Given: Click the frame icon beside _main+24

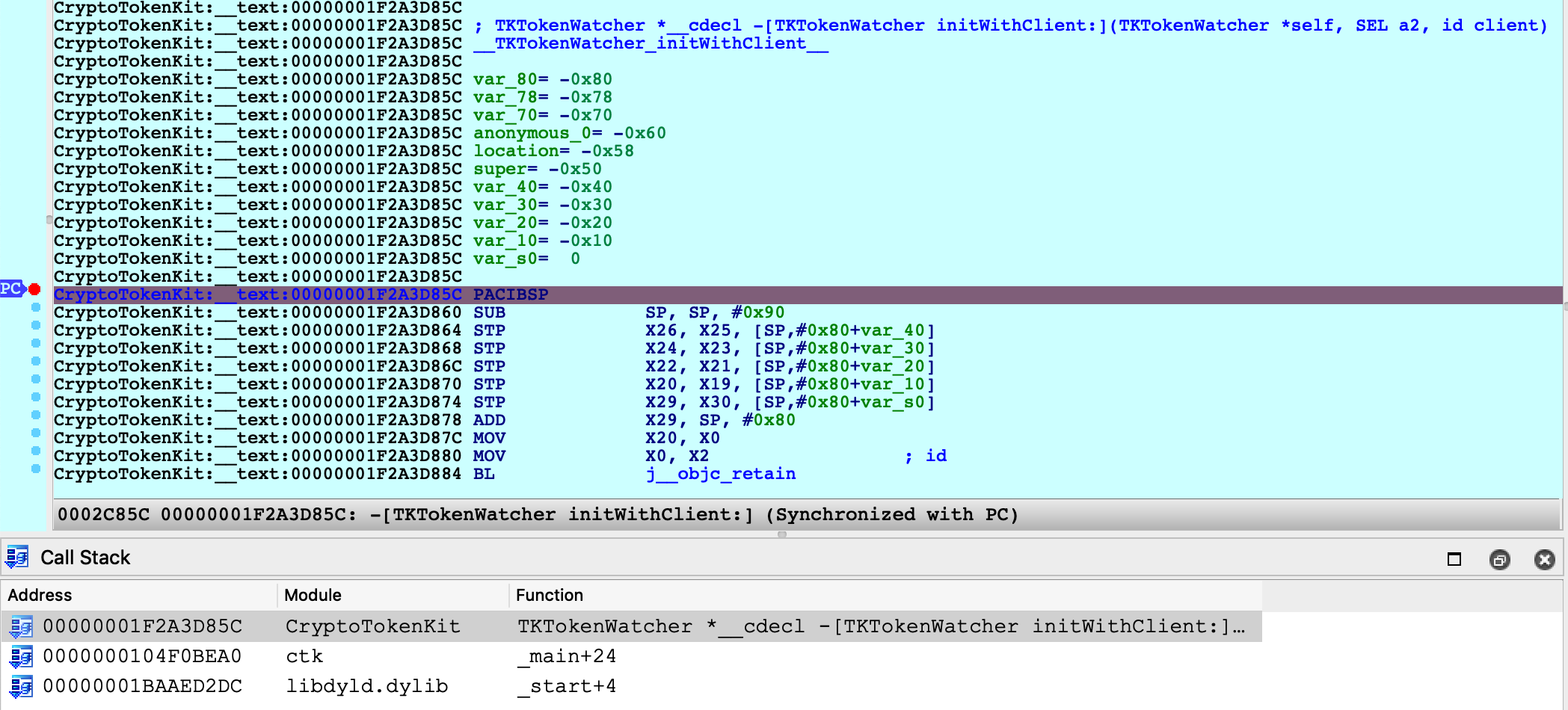Looking at the screenshot, I should pyautogui.click(x=21, y=656).
